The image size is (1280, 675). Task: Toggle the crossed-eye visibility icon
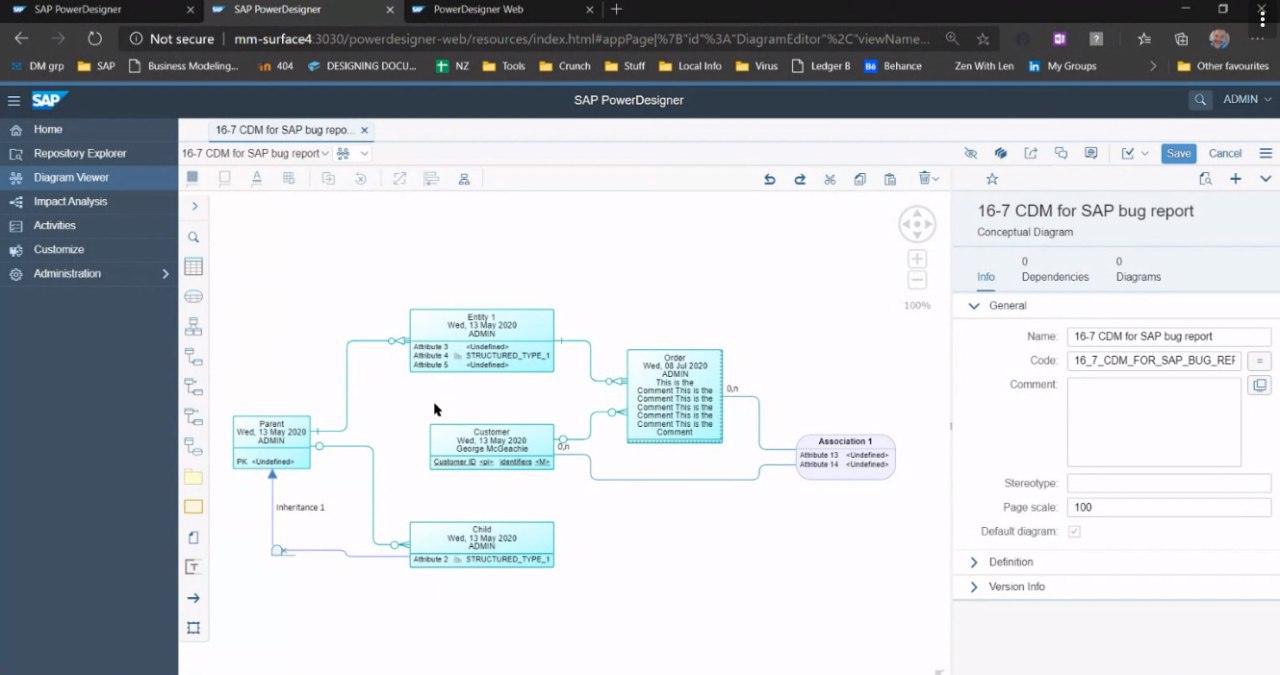point(970,153)
